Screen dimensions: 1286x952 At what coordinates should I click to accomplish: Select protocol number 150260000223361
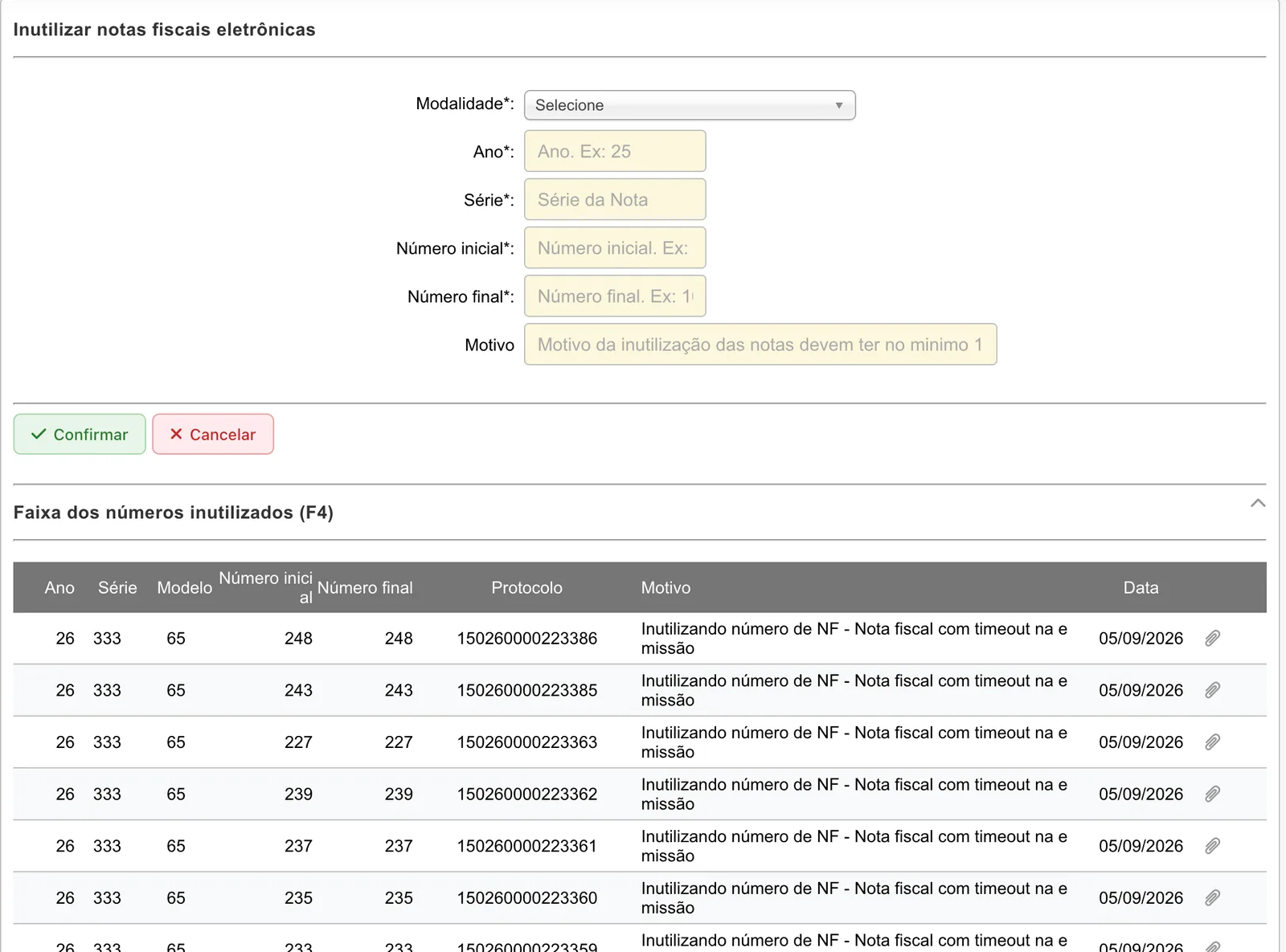click(527, 846)
